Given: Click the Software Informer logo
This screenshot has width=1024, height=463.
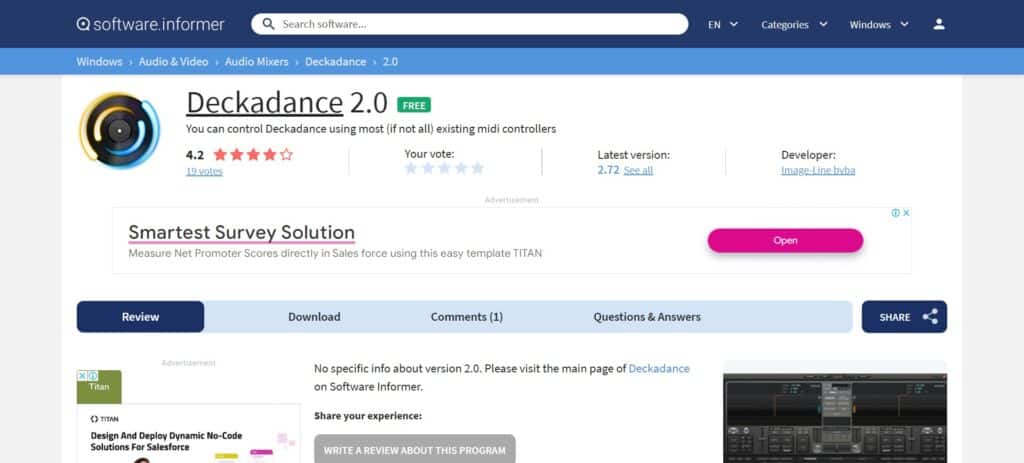Looking at the screenshot, I should pyautogui.click(x=150, y=24).
